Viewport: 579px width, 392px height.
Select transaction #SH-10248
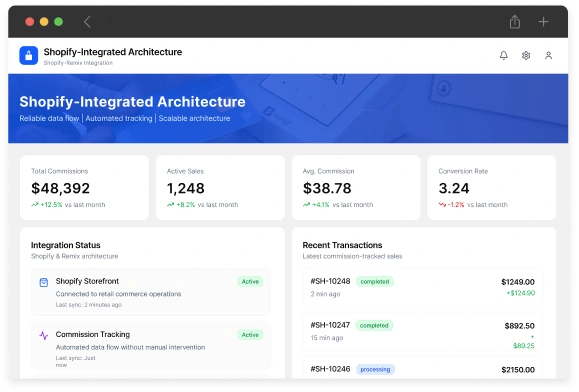[422, 287]
